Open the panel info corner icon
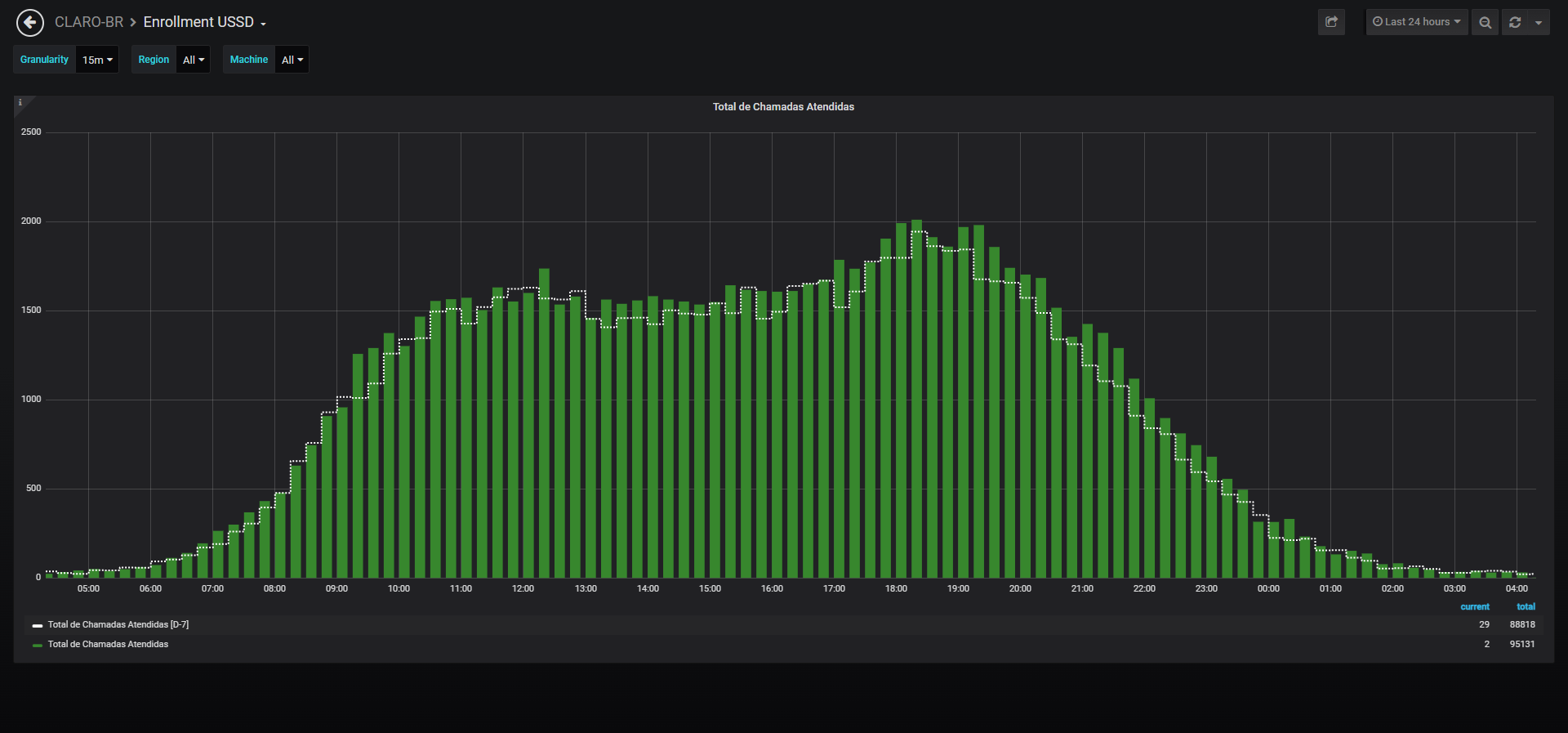1568x733 pixels. pyautogui.click(x=20, y=102)
